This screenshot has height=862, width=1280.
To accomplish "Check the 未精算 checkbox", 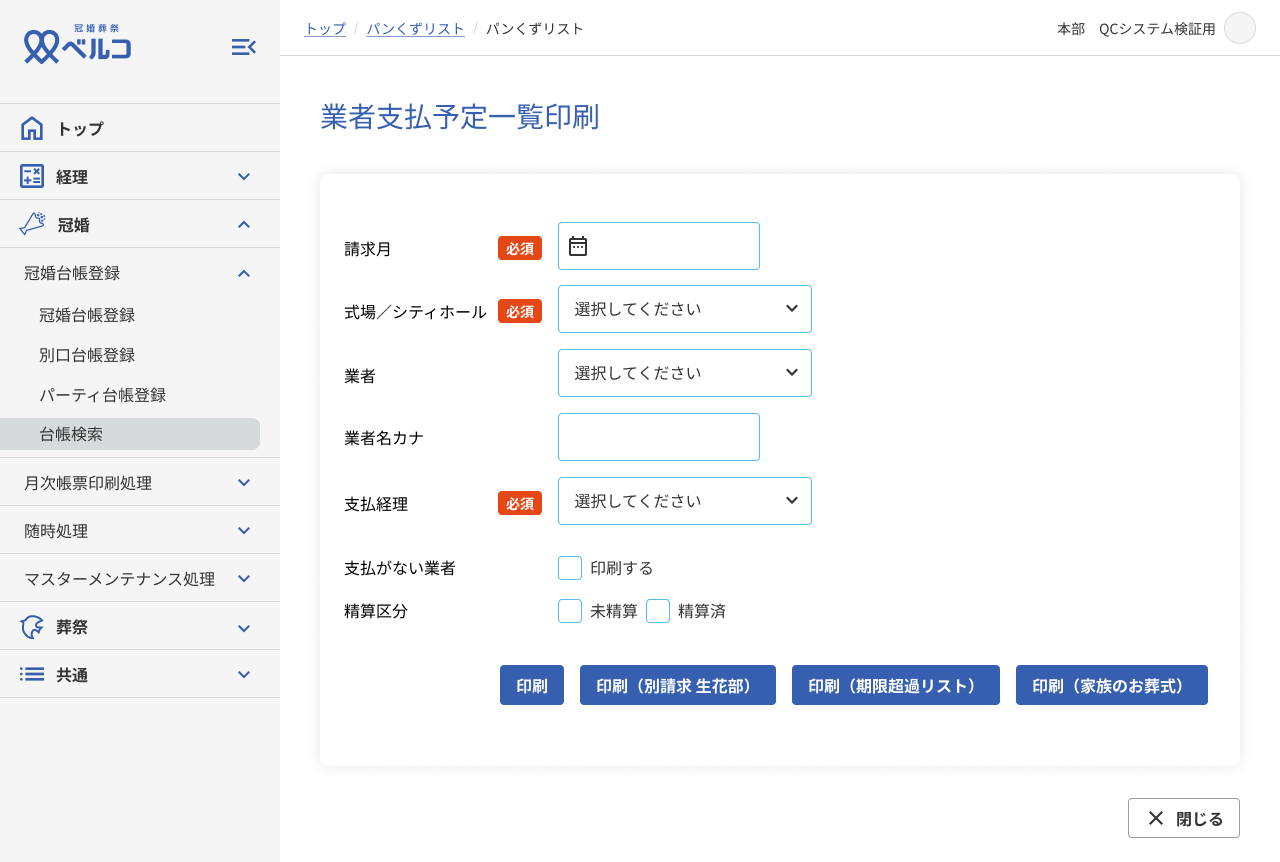I will click(x=570, y=611).
